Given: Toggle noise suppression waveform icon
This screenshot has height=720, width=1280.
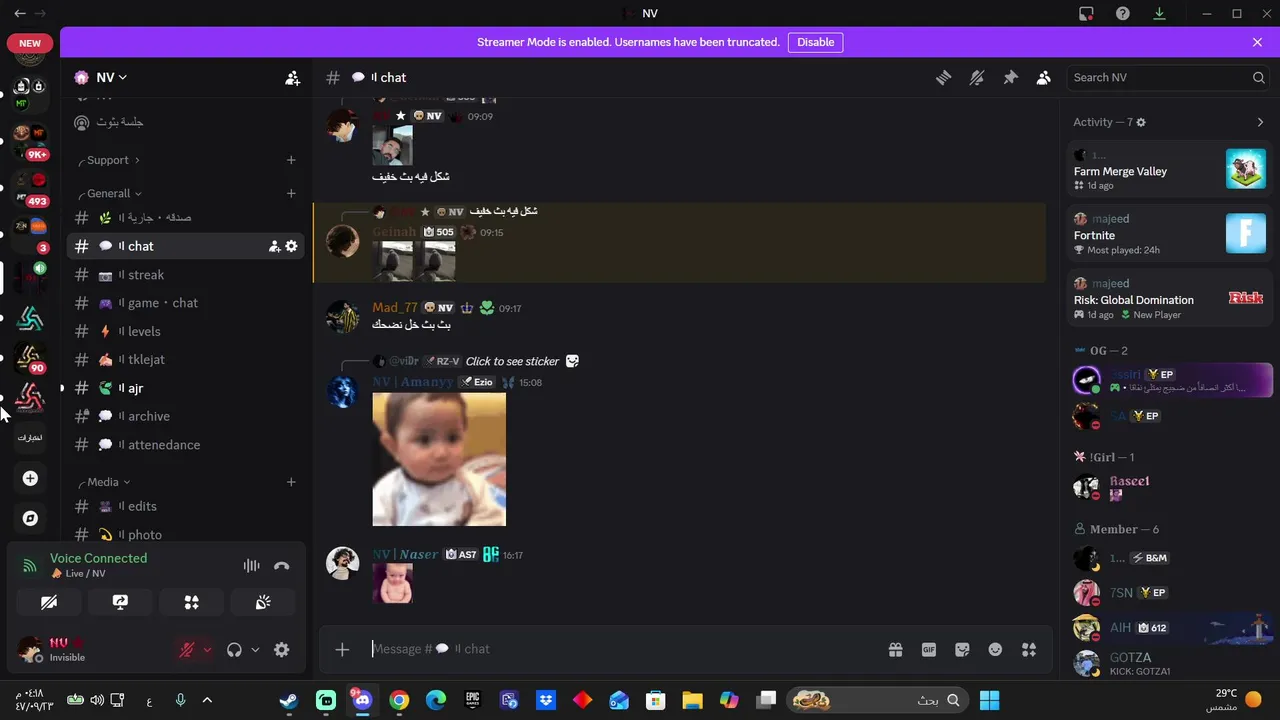Looking at the screenshot, I should pos(251,565).
